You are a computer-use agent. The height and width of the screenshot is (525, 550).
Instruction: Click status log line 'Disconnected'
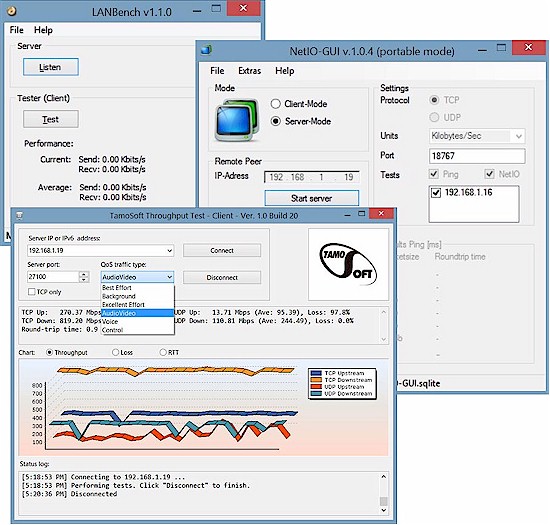tap(69, 494)
